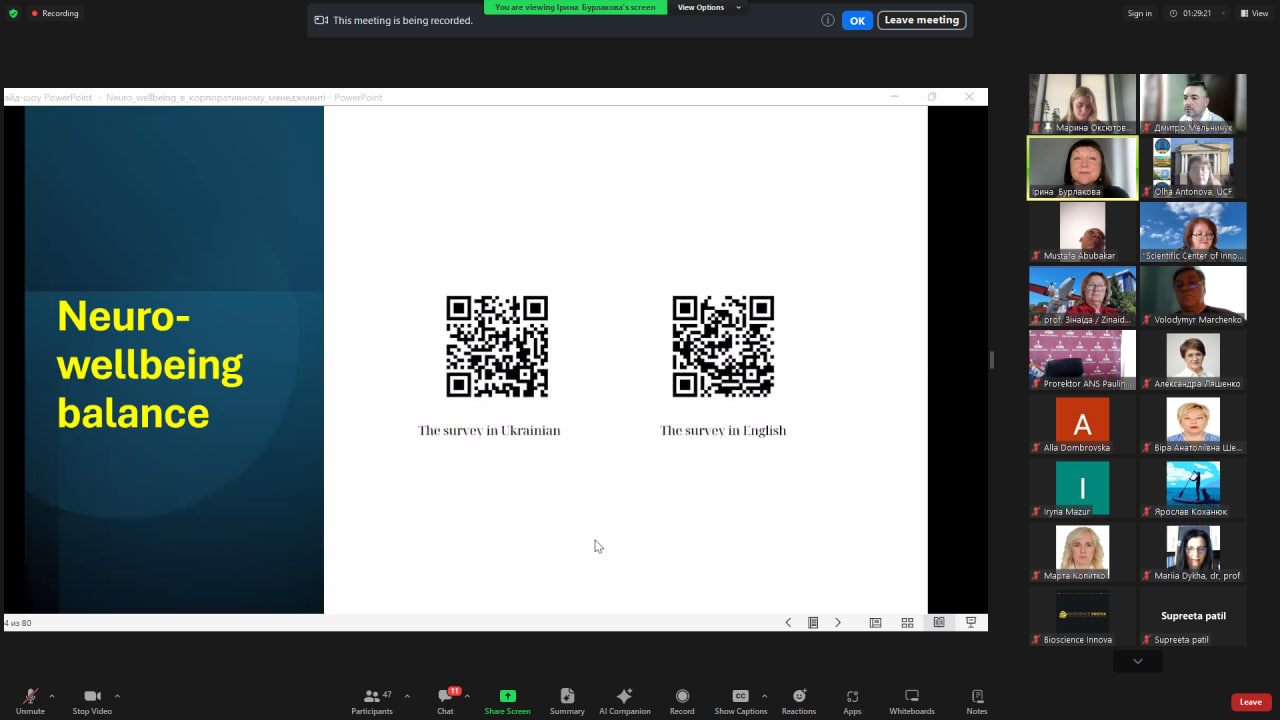The height and width of the screenshot is (720, 1280).
Task: Click English survey QR code
Action: pos(723,346)
